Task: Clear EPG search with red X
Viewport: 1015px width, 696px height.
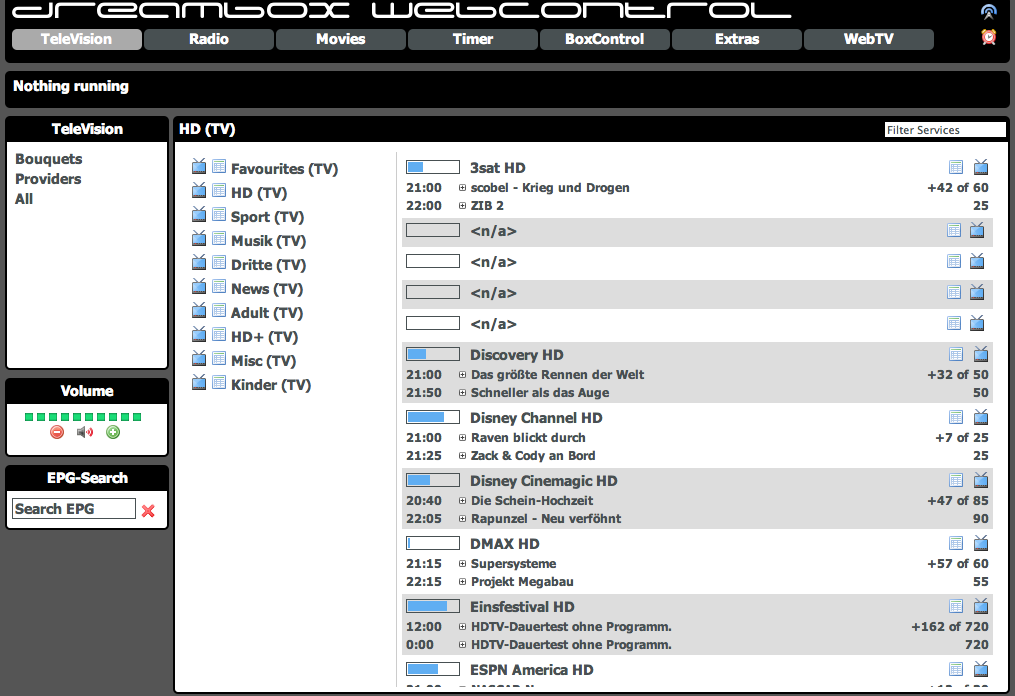Action: point(148,510)
